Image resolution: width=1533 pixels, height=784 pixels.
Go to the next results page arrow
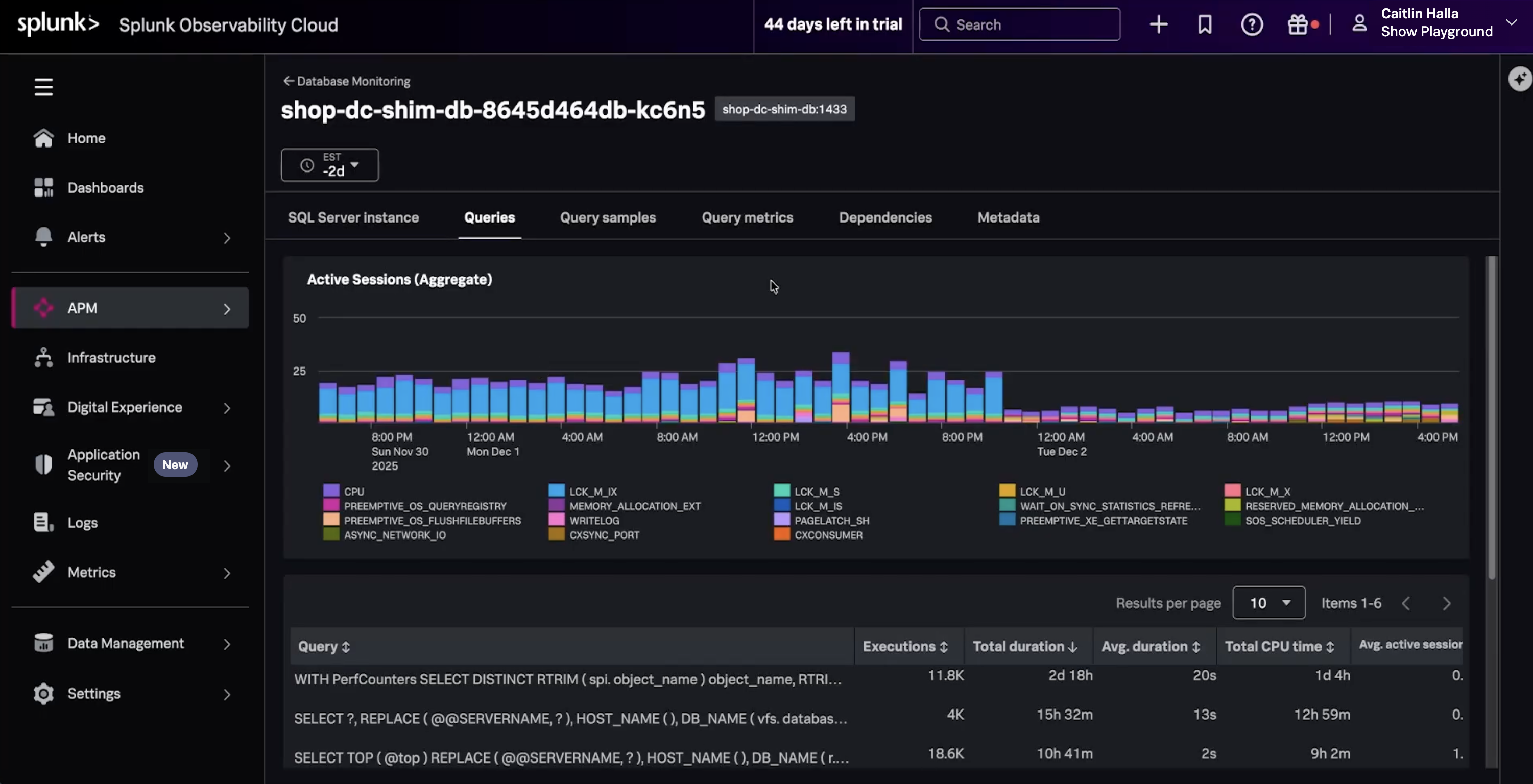coord(1447,603)
